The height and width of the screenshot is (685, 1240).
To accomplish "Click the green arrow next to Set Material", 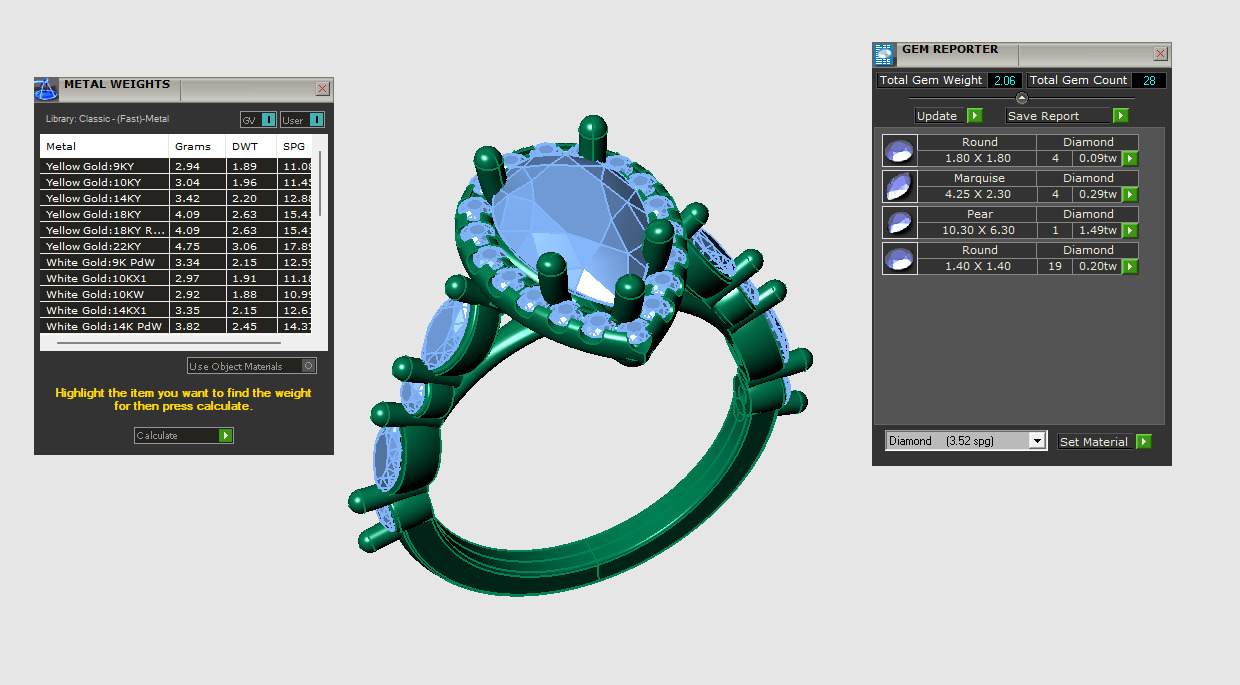I will [x=1144, y=442].
